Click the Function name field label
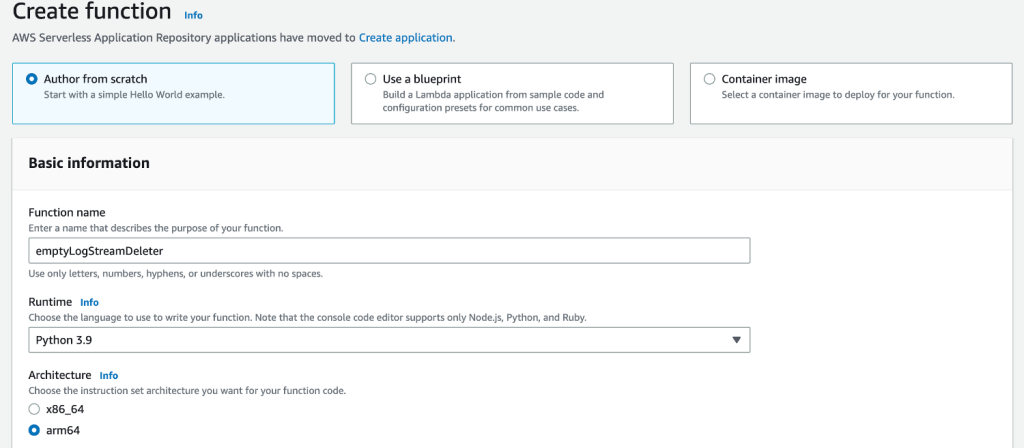The image size is (1024, 448). 67,212
